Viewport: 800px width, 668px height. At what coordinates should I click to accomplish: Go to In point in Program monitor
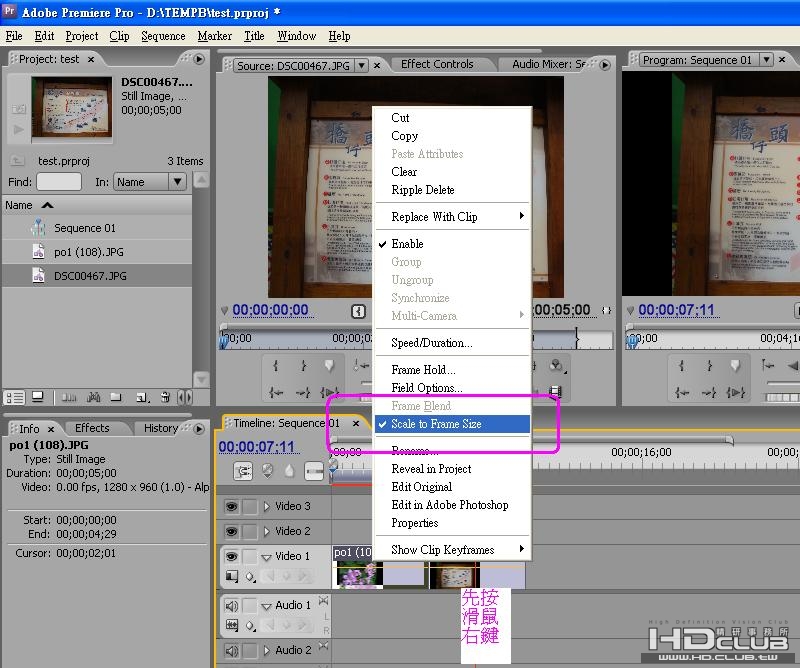(x=682, y=392)
